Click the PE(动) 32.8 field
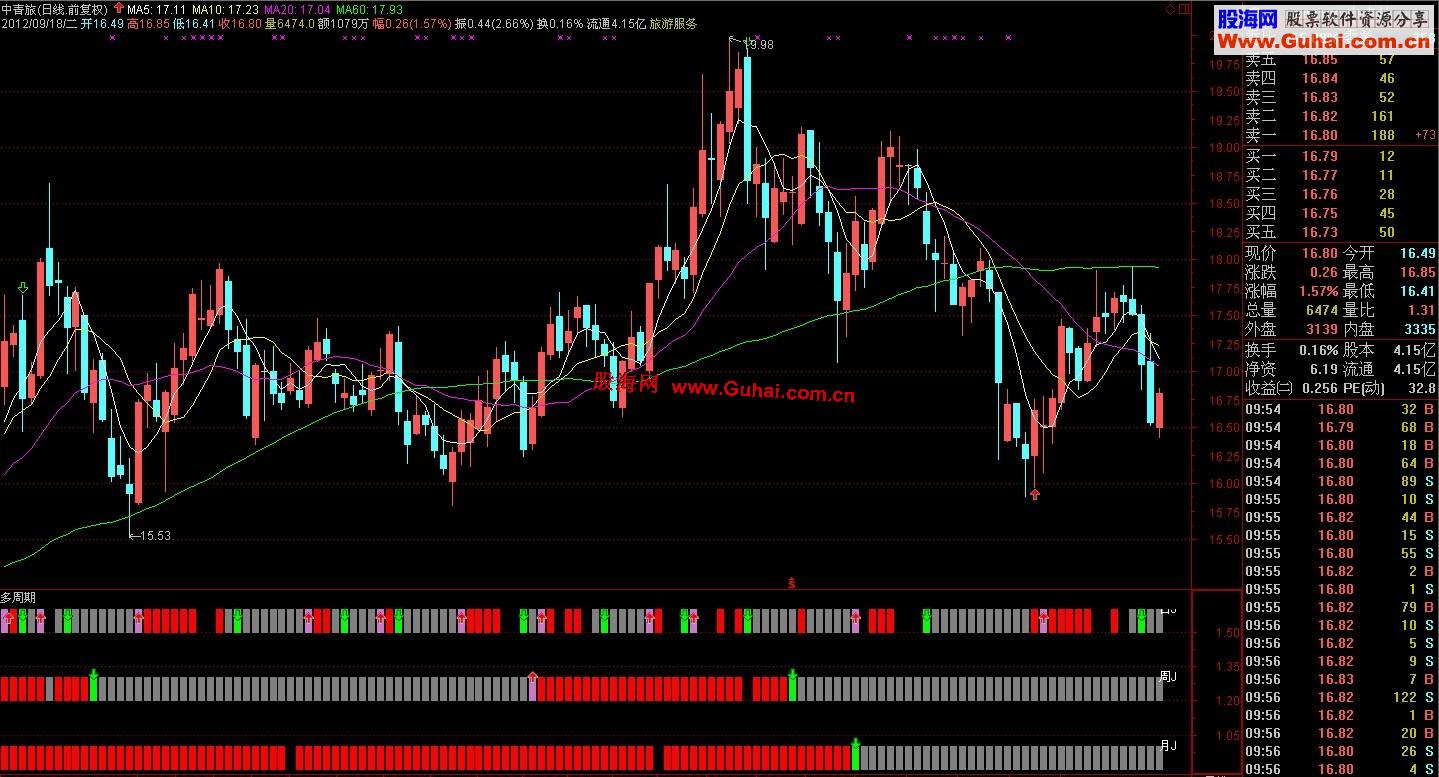Image resolution: width=1439 pixels, height=777 pixels. (x=1389, y=389)
